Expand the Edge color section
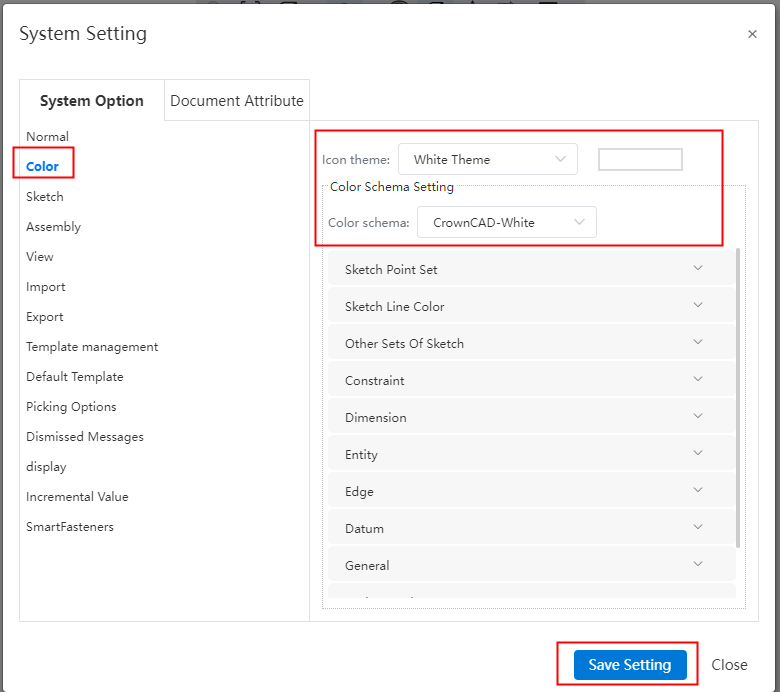 coord(531,491)
